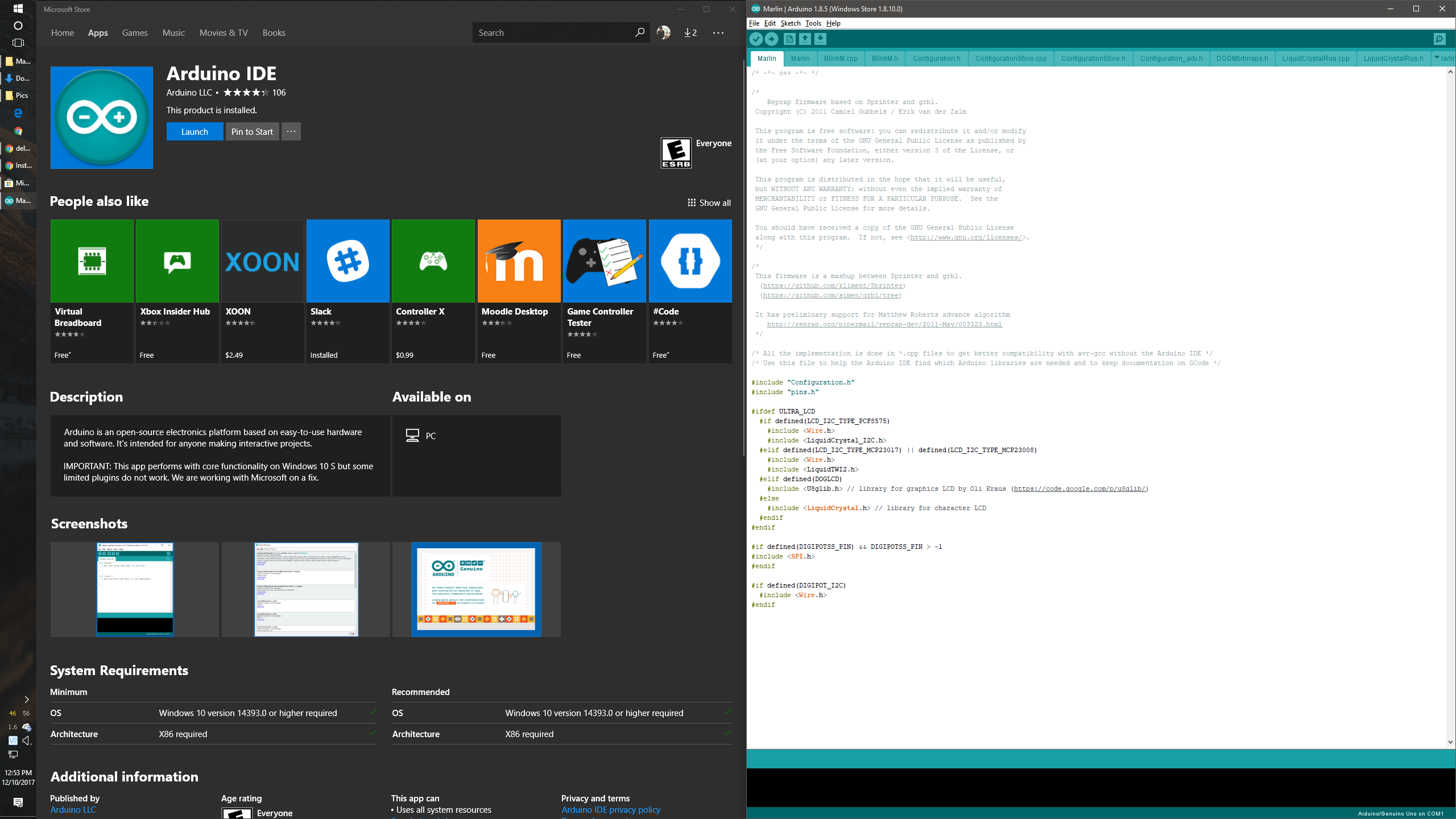
Task: Click the Store Search input field
Action: (555, 32)
